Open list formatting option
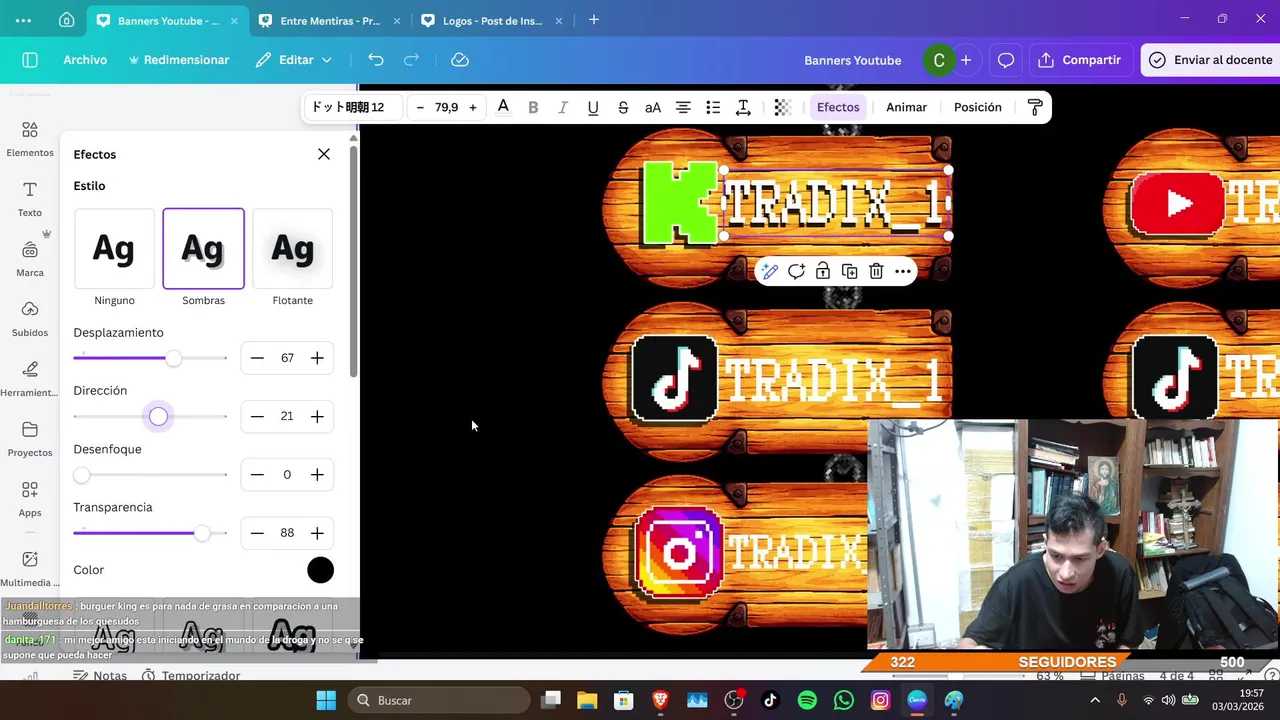1280x720 pixels. click(713, 107)
